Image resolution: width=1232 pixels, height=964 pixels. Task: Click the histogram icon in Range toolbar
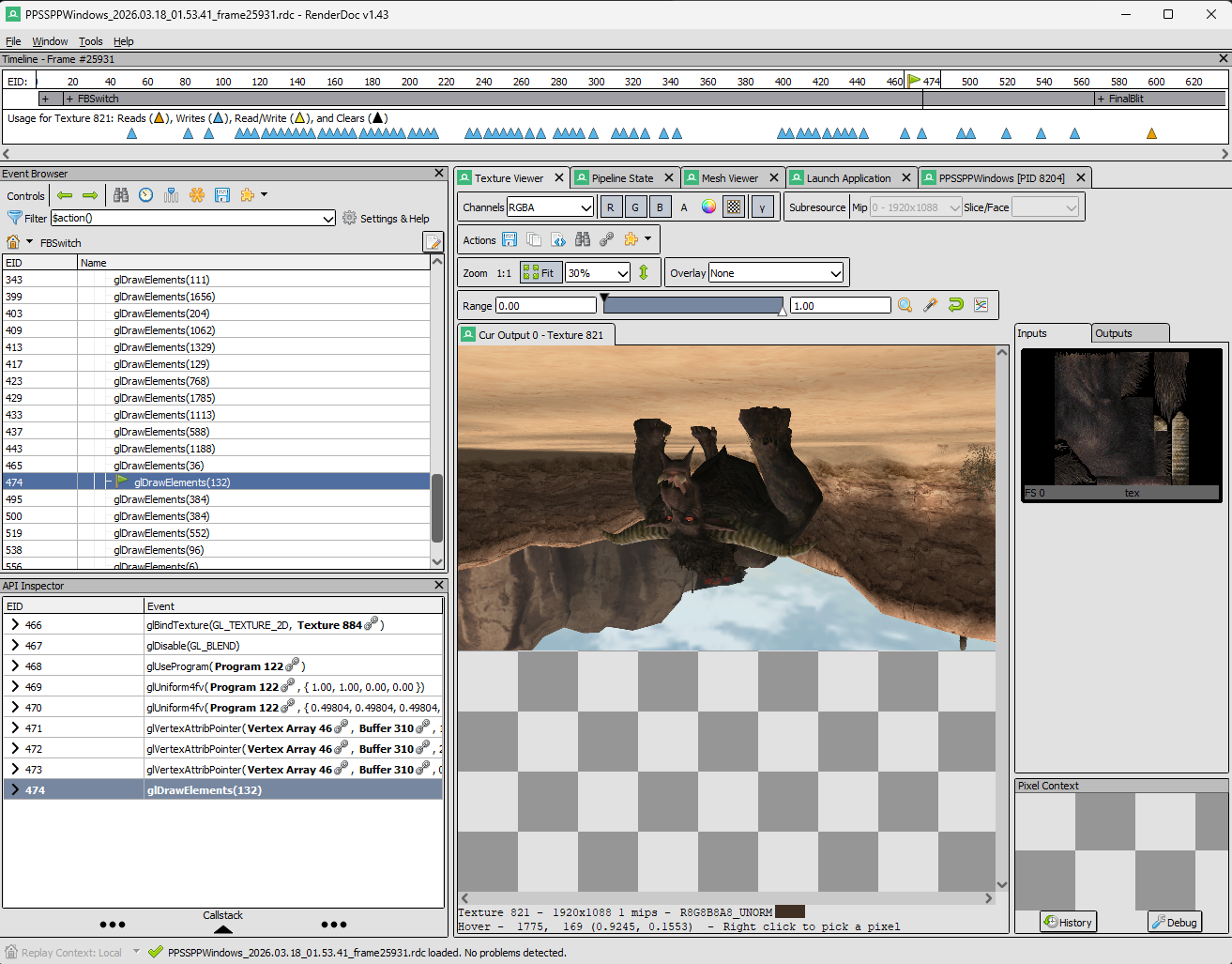pyautogui.click(x=981, y=305)
